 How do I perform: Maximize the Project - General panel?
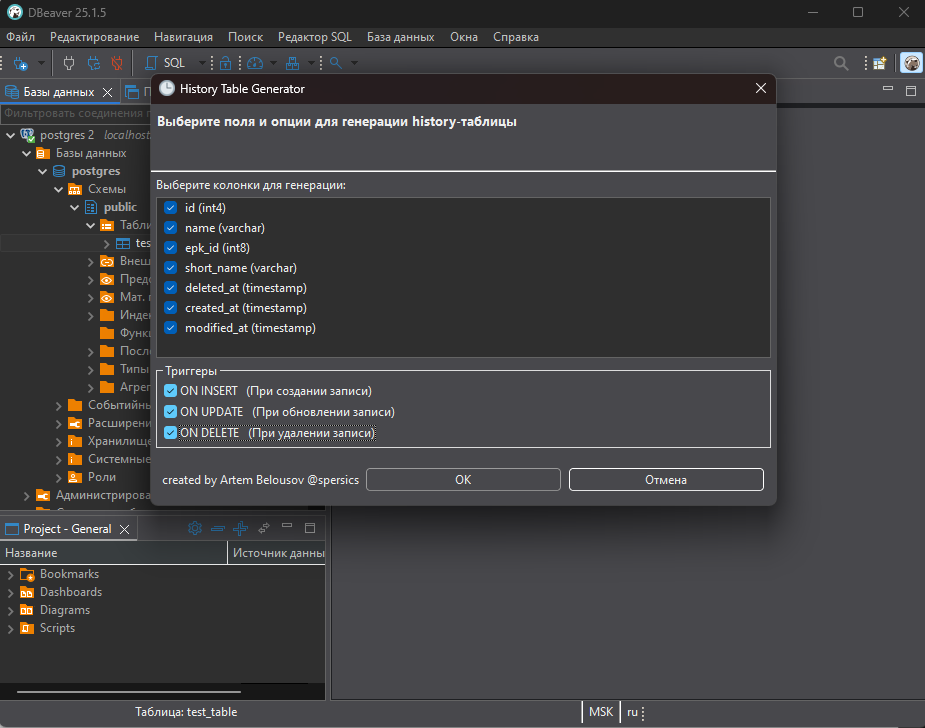coord(310,528)
